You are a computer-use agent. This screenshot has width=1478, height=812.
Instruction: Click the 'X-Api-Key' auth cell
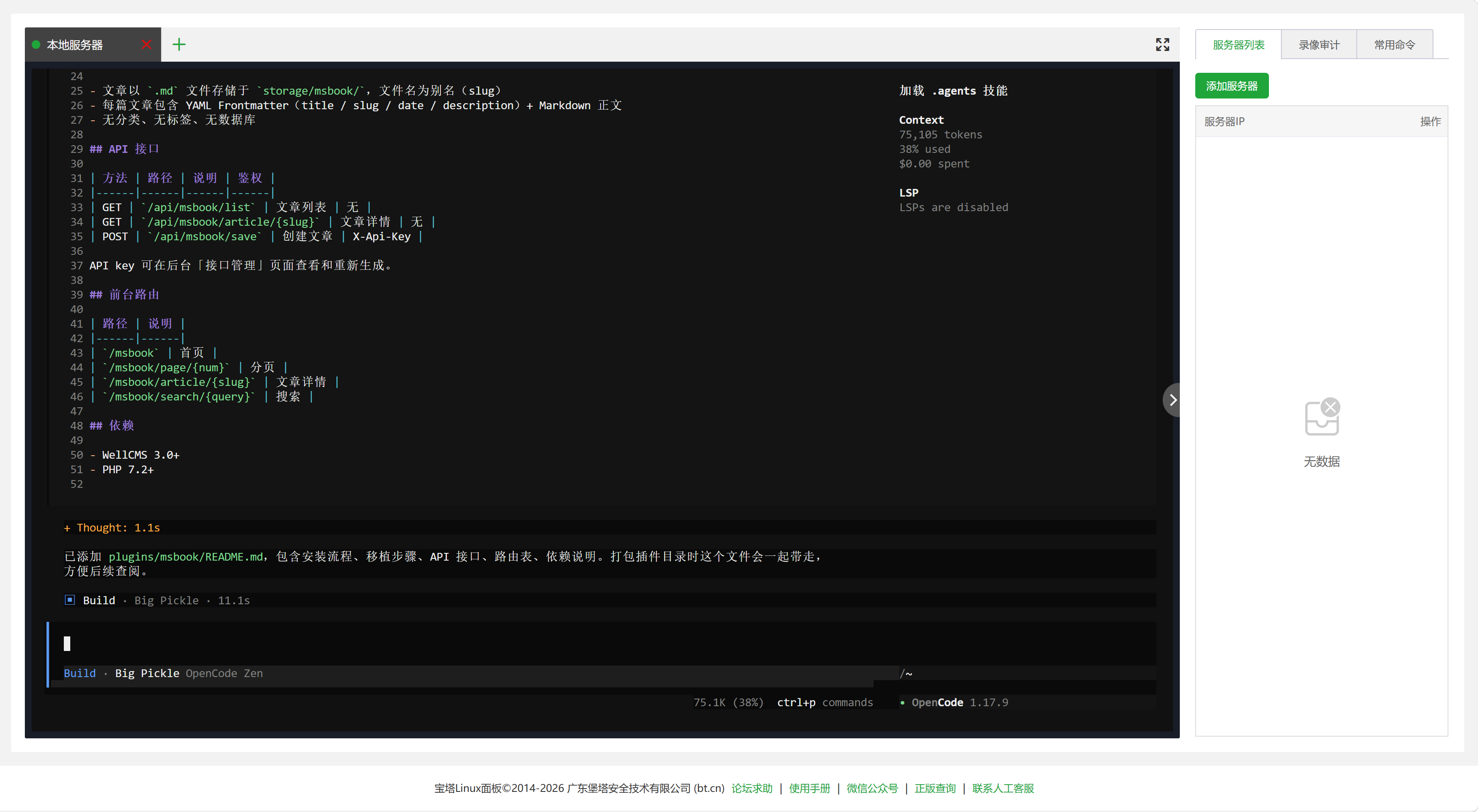[382, 236]
